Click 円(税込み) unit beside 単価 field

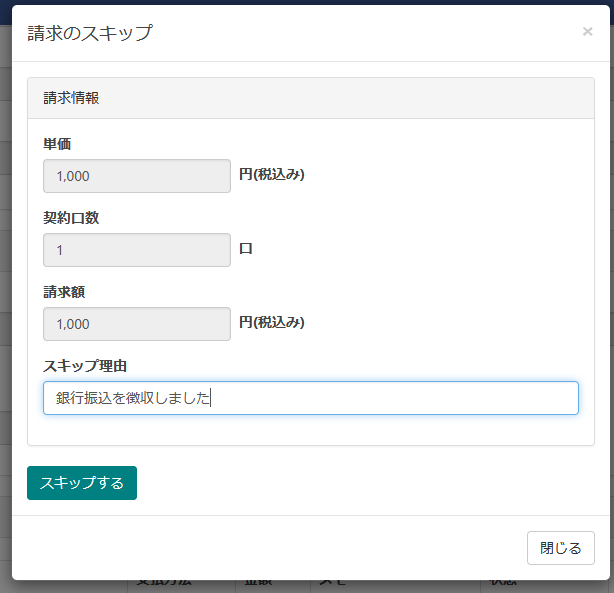[272, 175]
